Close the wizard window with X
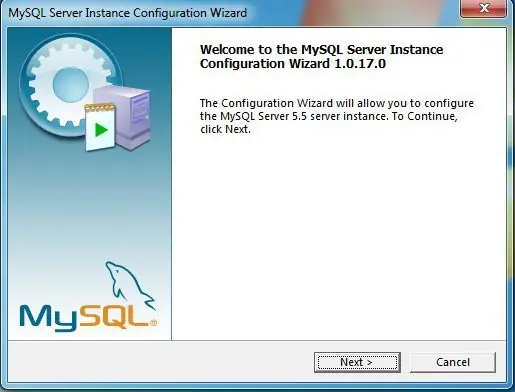515x392 pixels. [484, 8]
